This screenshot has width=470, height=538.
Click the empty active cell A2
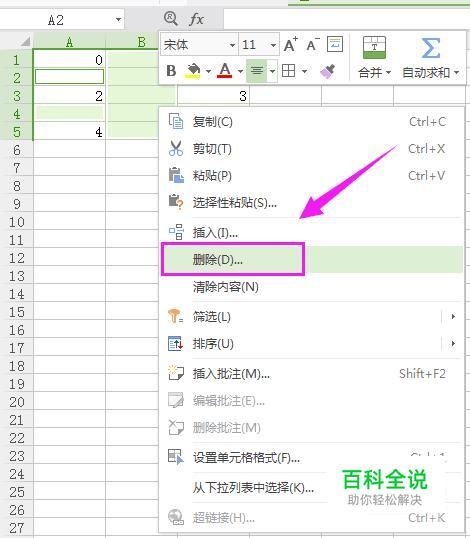point(69,77)
